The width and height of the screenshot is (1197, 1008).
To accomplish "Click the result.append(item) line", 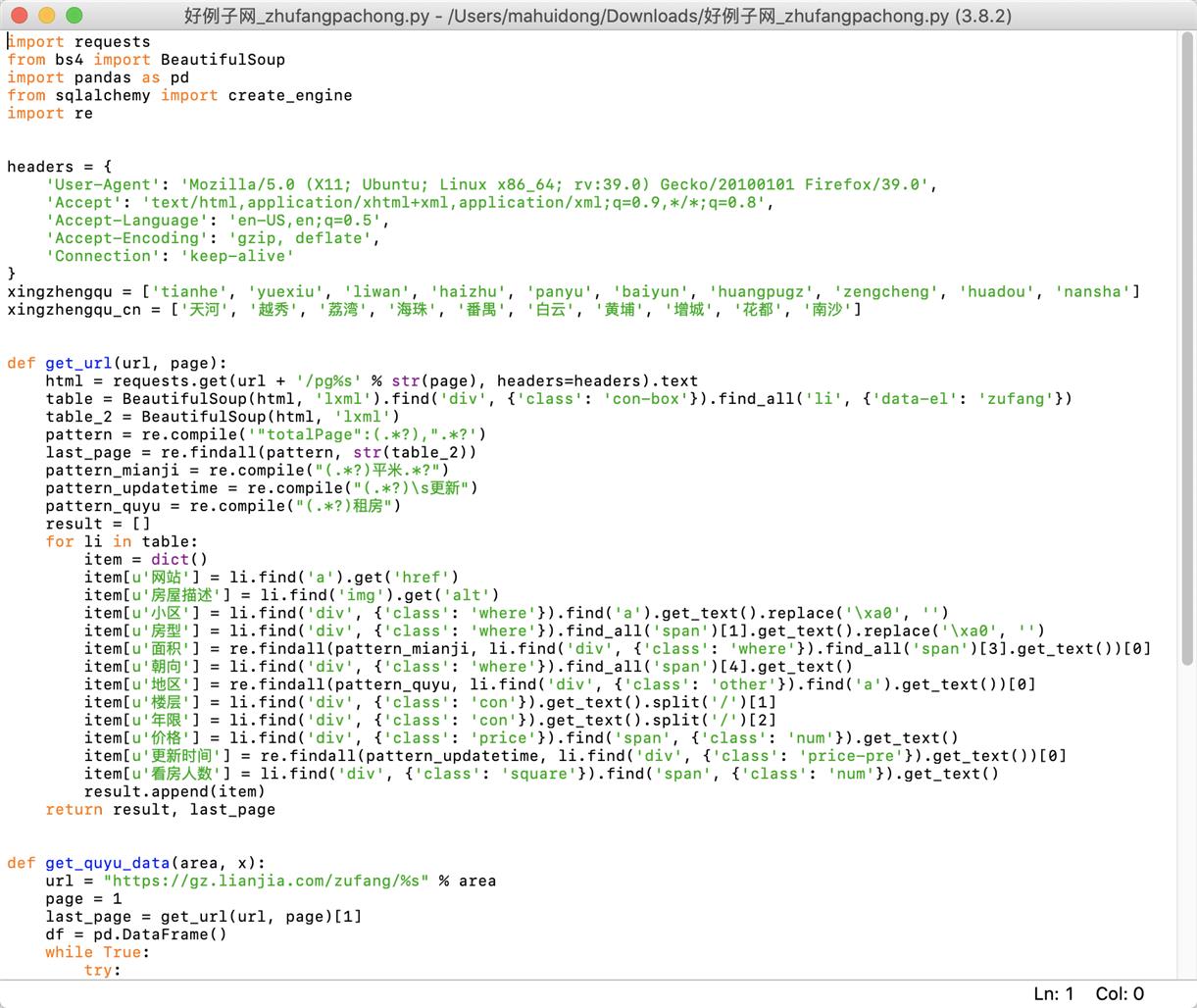I will click(x=174, y=791).
